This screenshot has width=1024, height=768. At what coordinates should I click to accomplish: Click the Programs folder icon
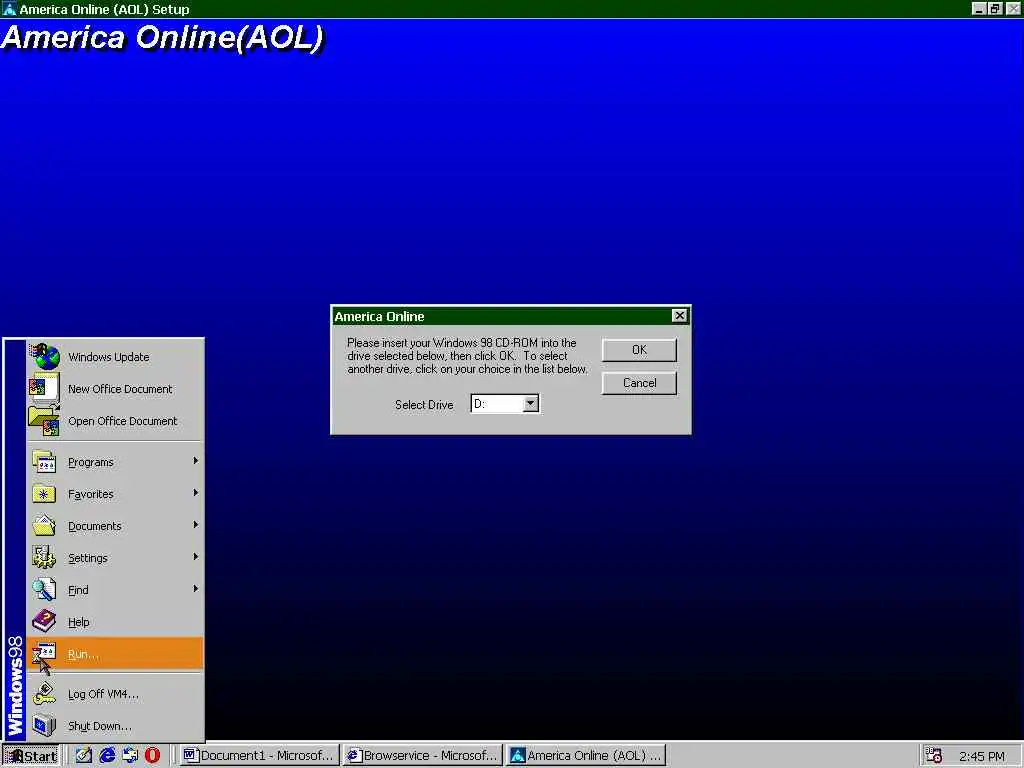[44, 462]
